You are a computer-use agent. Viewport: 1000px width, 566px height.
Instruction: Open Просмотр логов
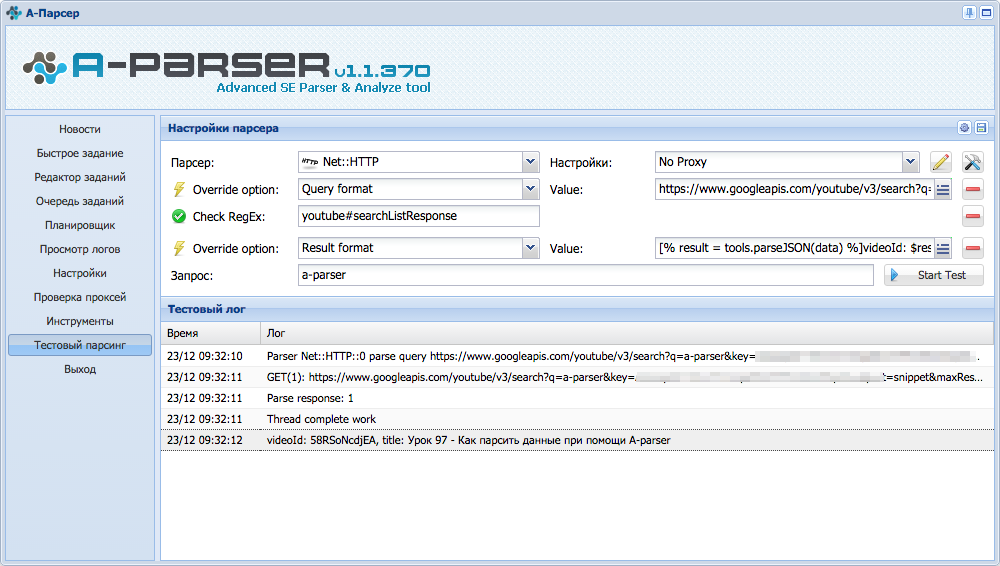pos(80,249)
